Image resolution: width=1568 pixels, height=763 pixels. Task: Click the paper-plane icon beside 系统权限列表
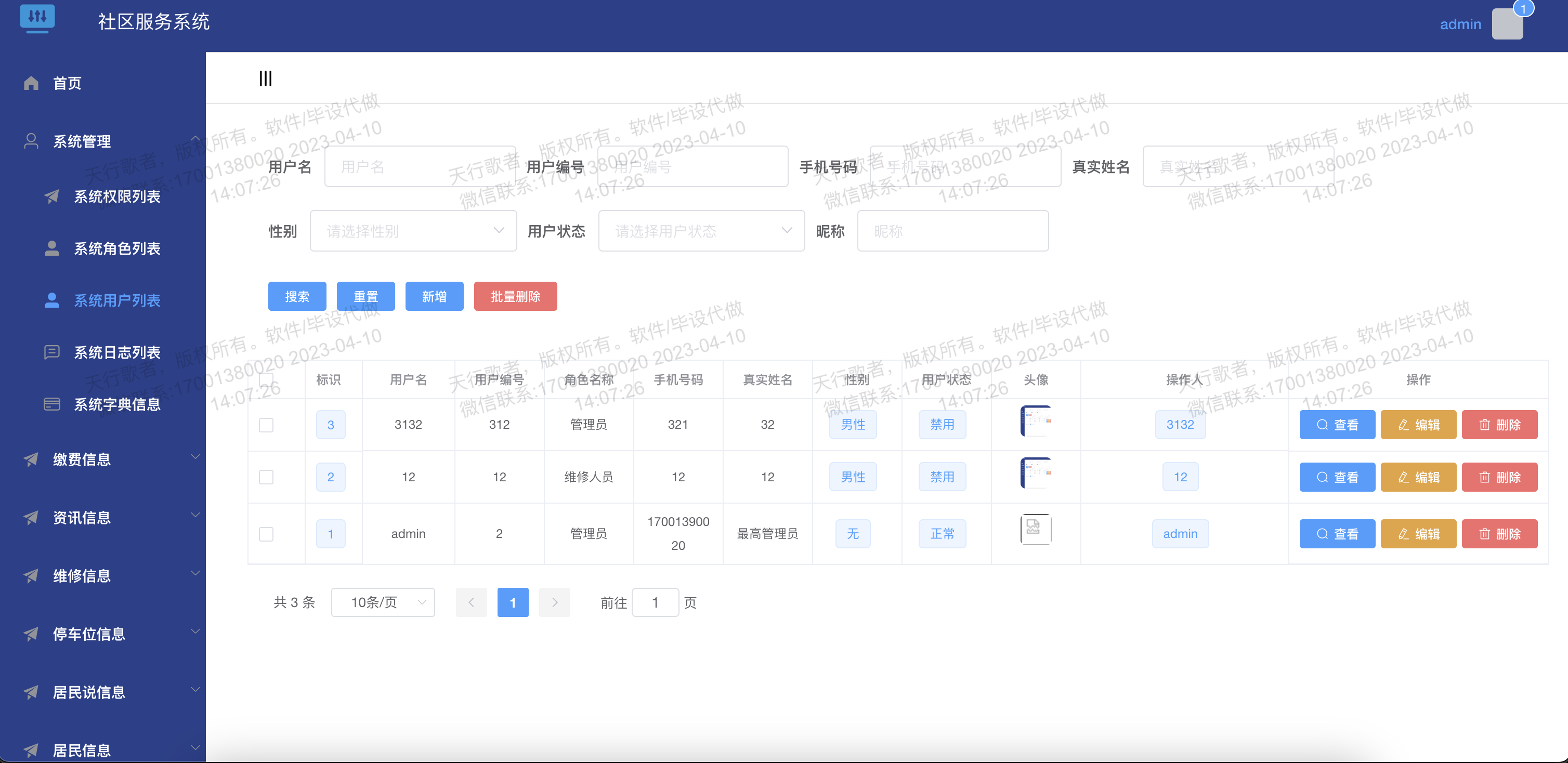[x=52, y=196]
